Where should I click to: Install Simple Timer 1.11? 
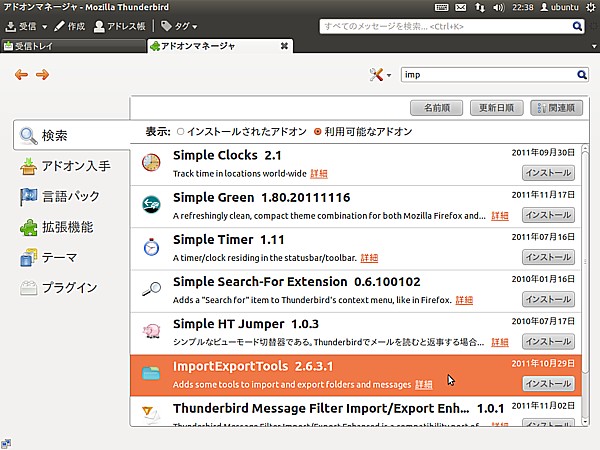[548, 257]
